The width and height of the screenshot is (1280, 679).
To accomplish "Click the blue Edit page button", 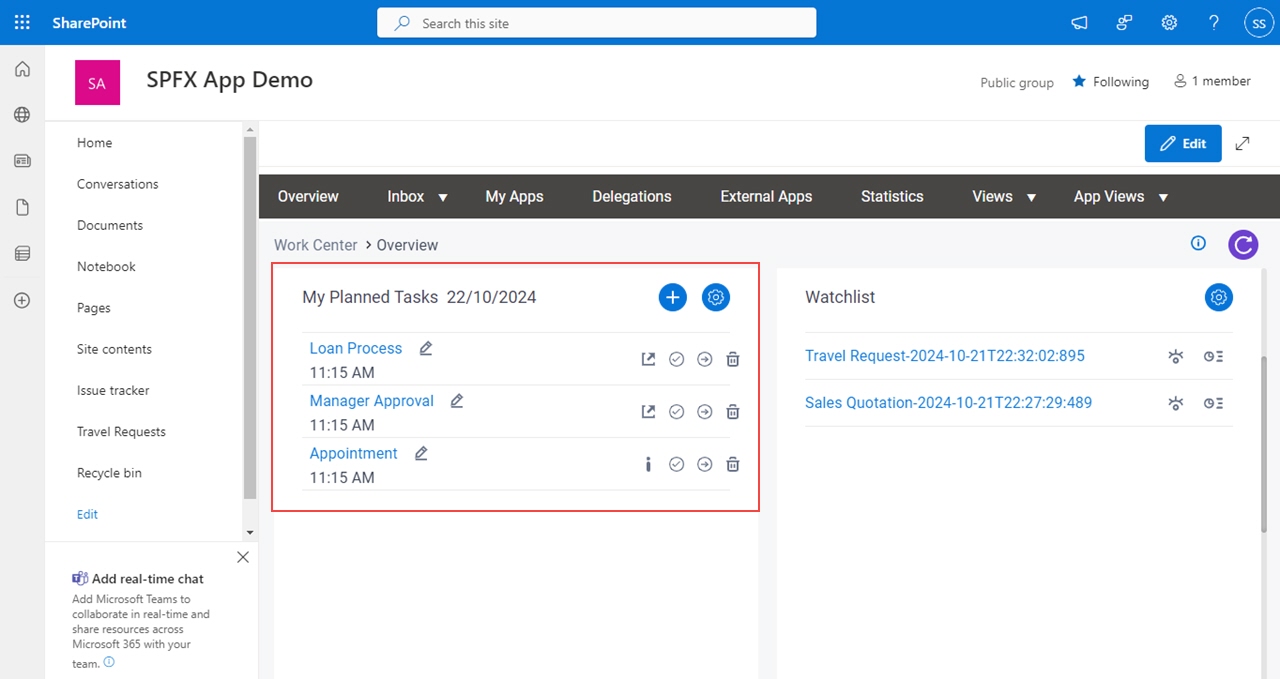I will pyautogui.click(x=1183, y=143).
